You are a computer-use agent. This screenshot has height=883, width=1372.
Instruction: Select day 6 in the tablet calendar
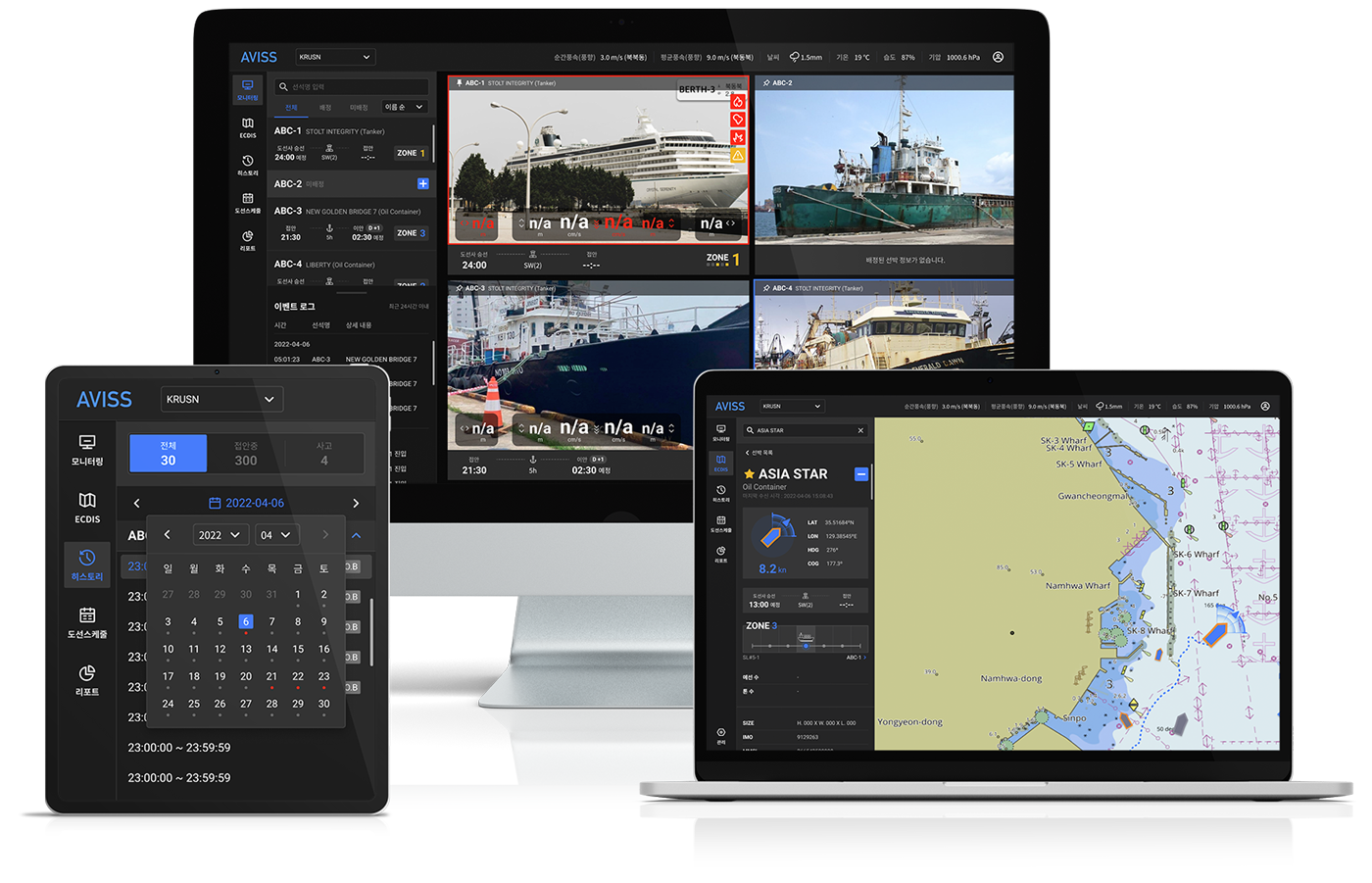(x=246, y=621)
